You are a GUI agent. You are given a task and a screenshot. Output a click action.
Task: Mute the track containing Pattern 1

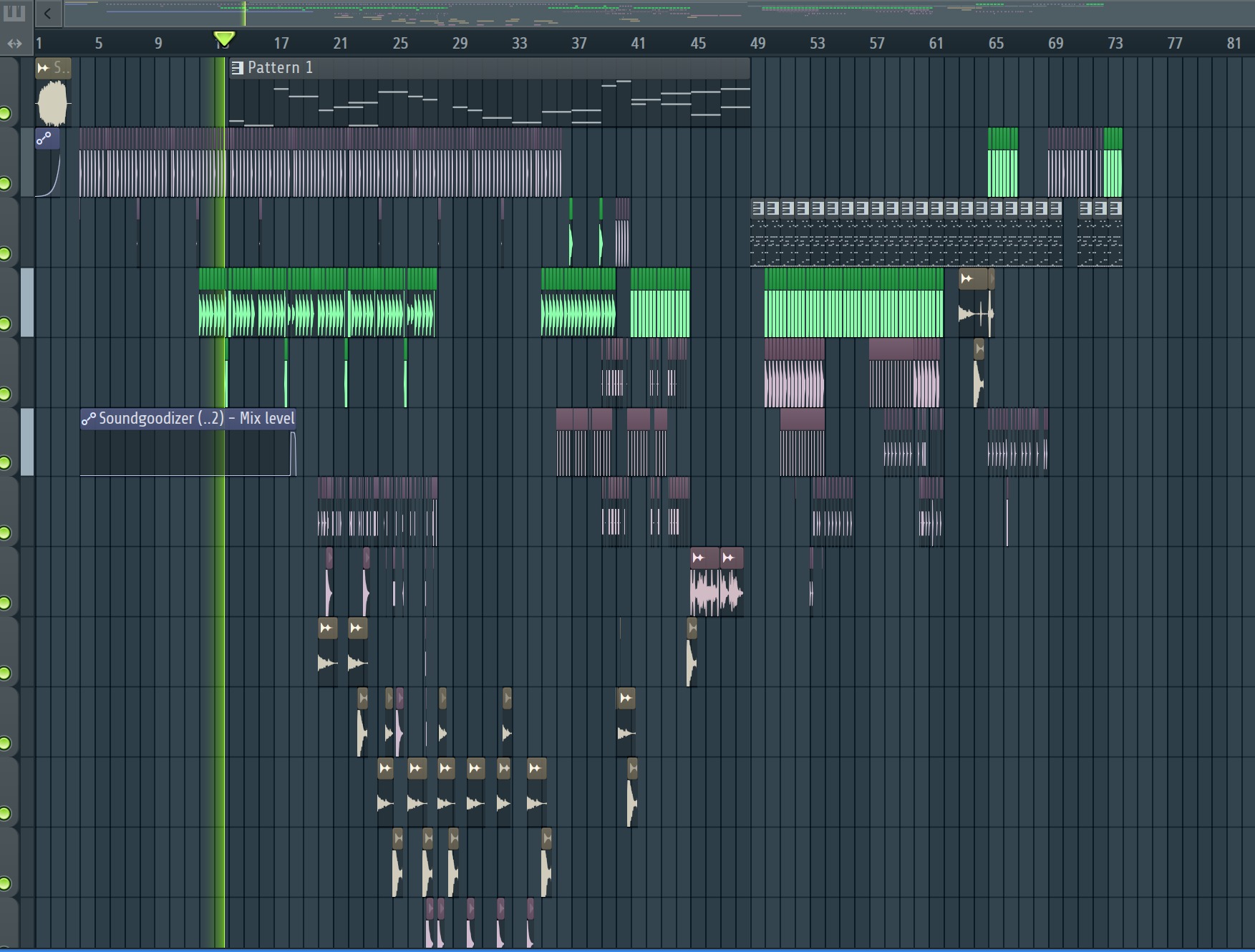click(x=6, y=113)
